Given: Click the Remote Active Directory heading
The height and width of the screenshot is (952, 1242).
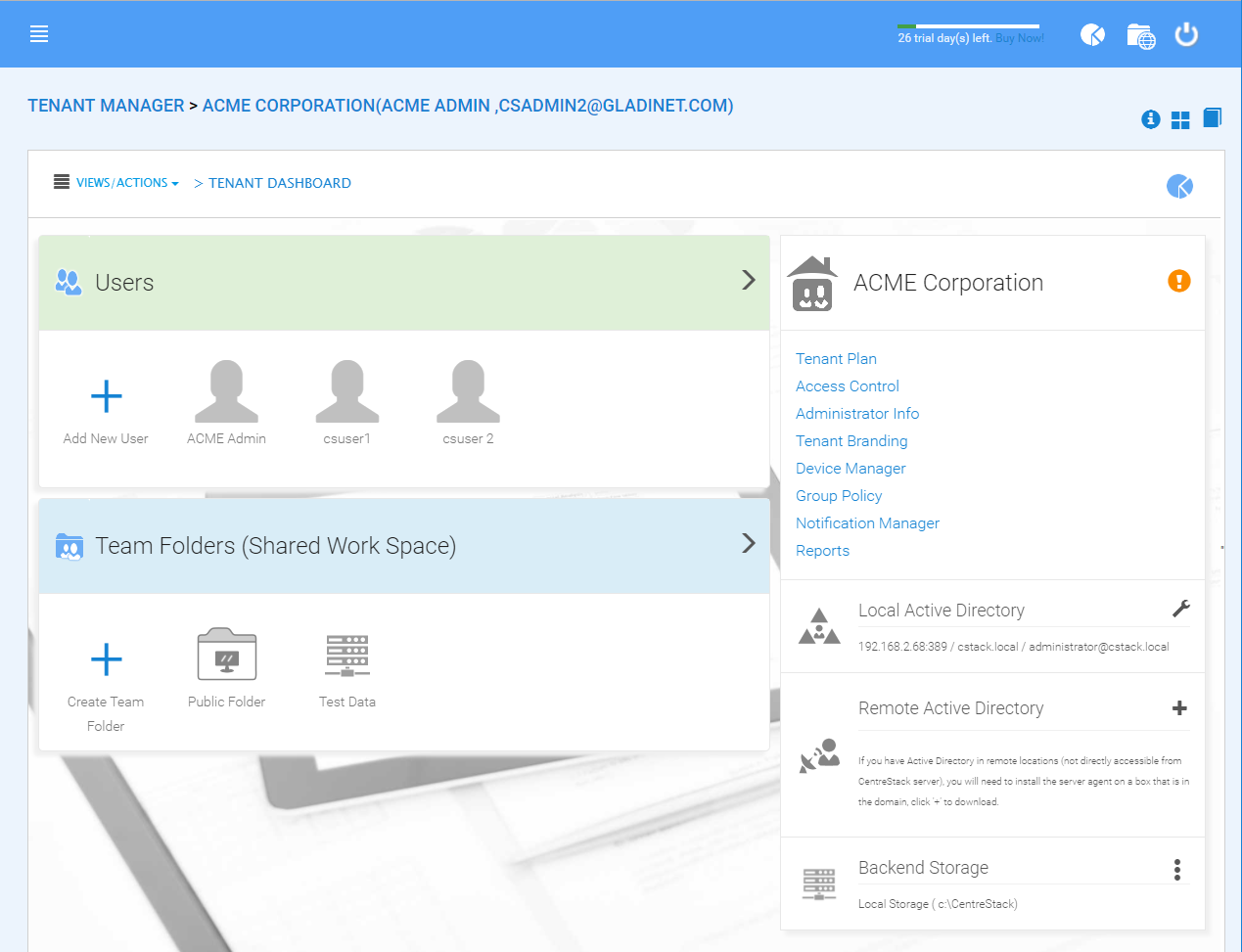Looking at the screenshot, I should [951, 708].
